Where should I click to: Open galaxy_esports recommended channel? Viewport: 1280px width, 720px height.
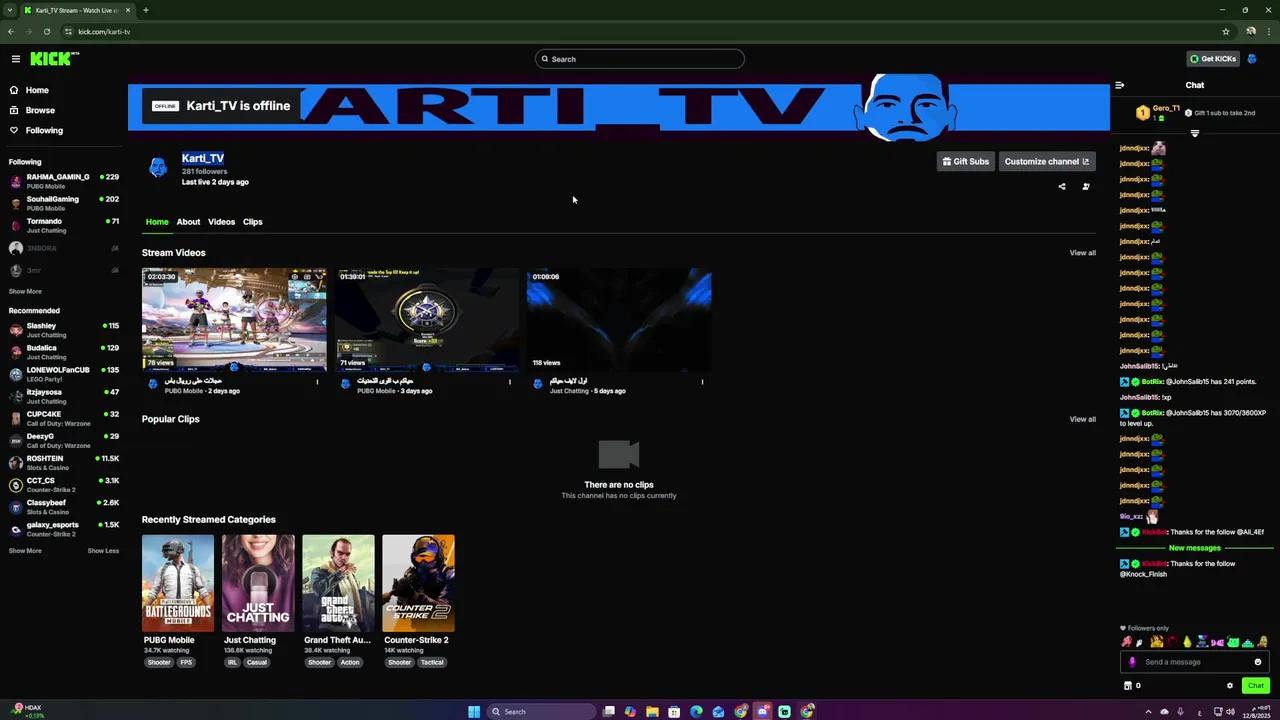click(64, 529)
